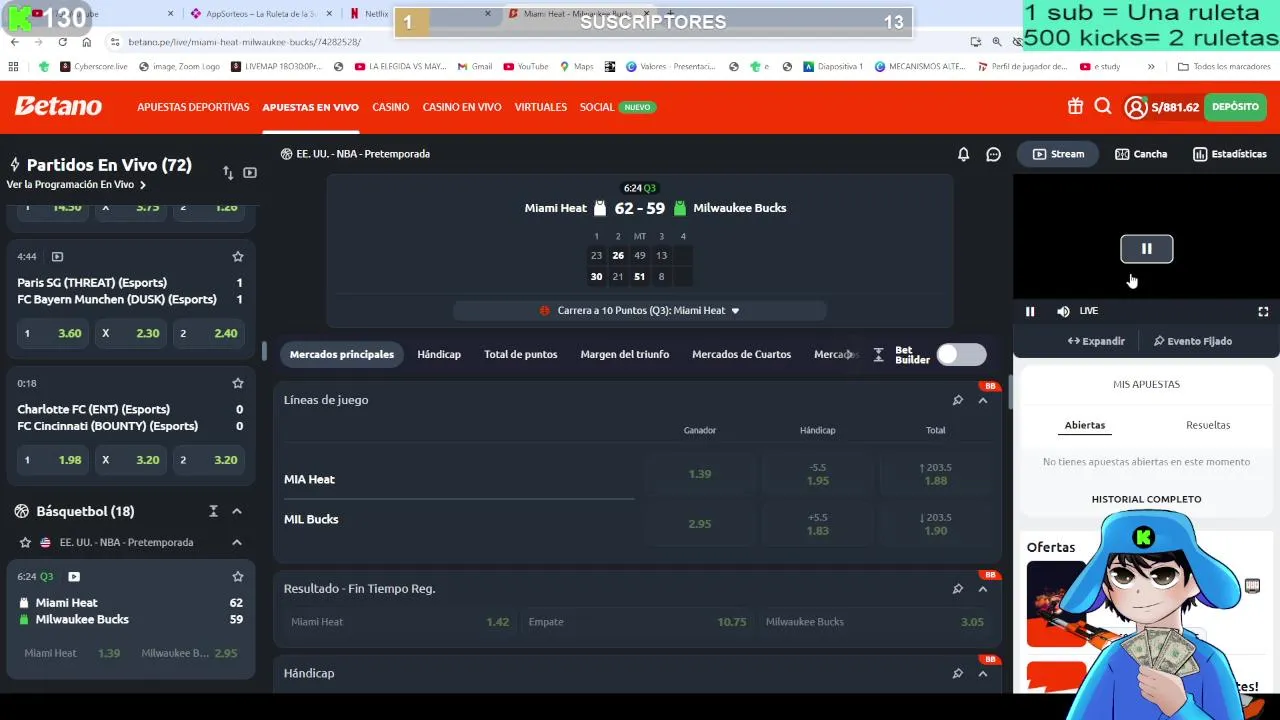
Task: Select the Cancha view tab
Action: point(1141,154)
